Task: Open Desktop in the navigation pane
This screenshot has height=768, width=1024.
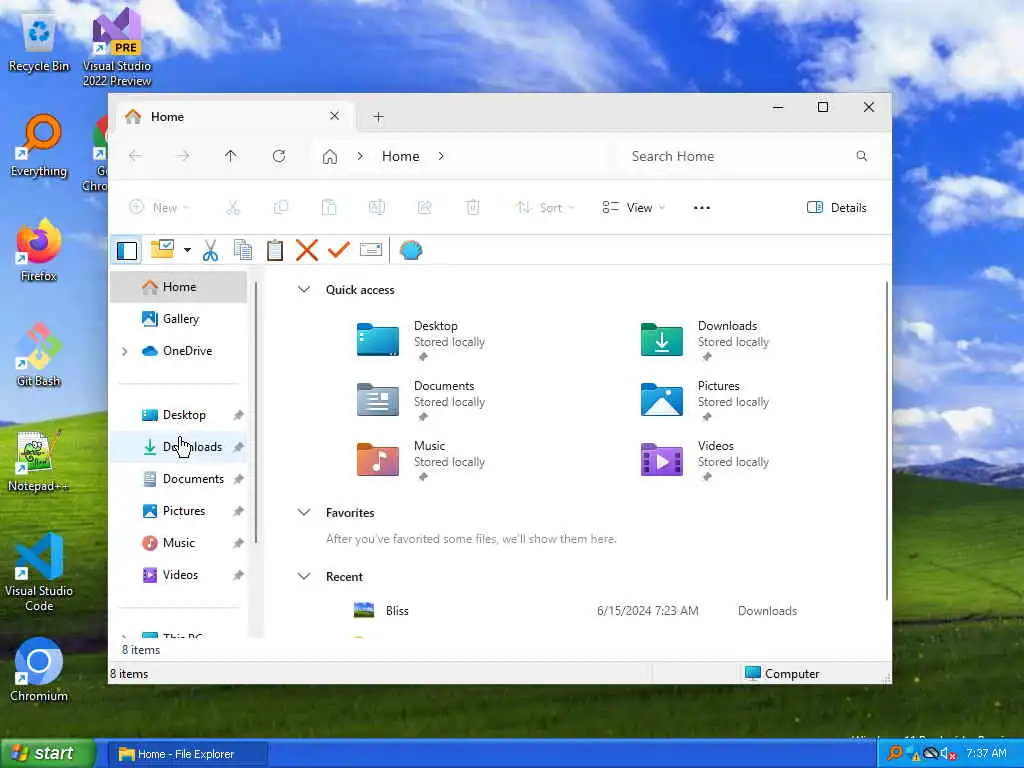Action: pos(178,415)
